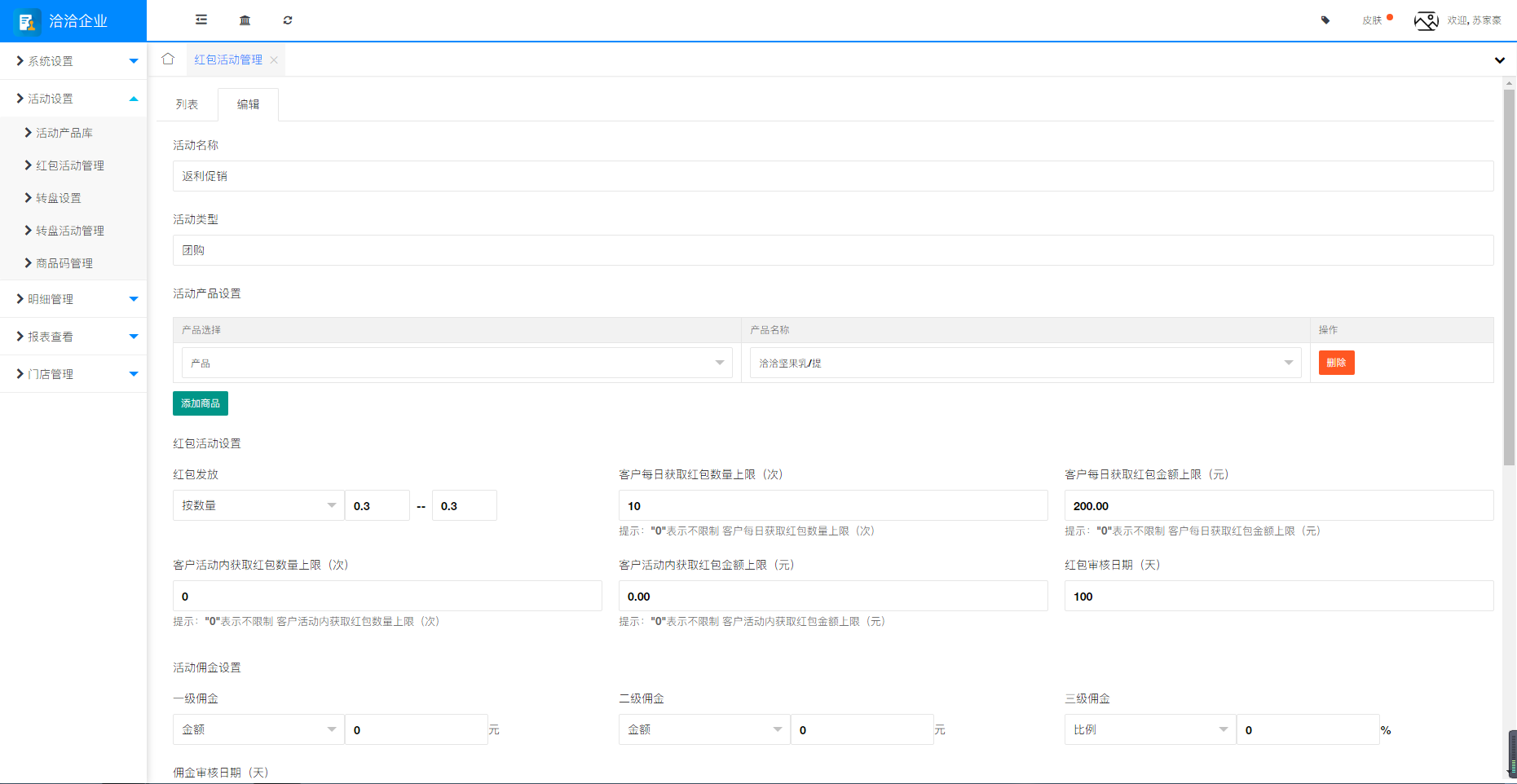Viewport: 1517px width, 784px height.
Task: Collapse the sidebar navigation menu
Action: [201, 20]
